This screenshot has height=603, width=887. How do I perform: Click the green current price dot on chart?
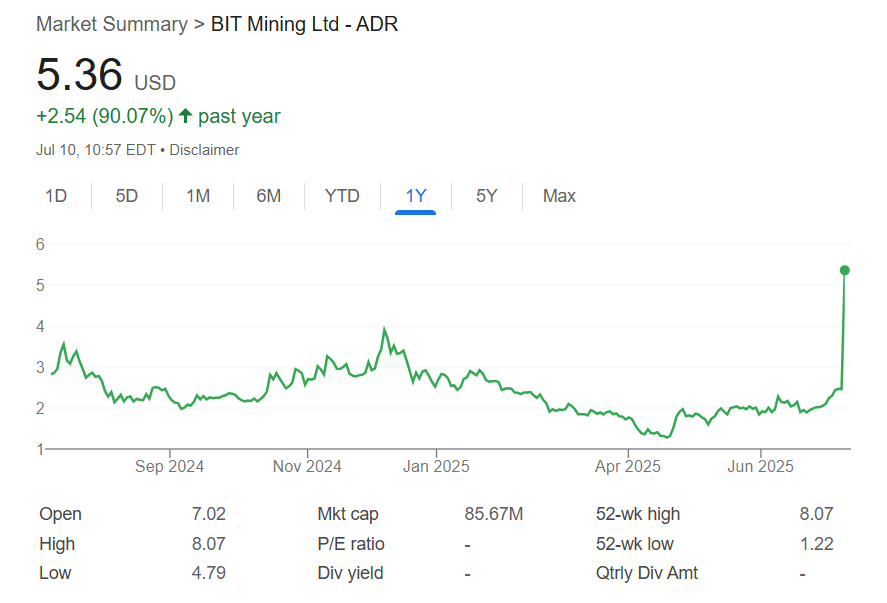coord(845,270)
